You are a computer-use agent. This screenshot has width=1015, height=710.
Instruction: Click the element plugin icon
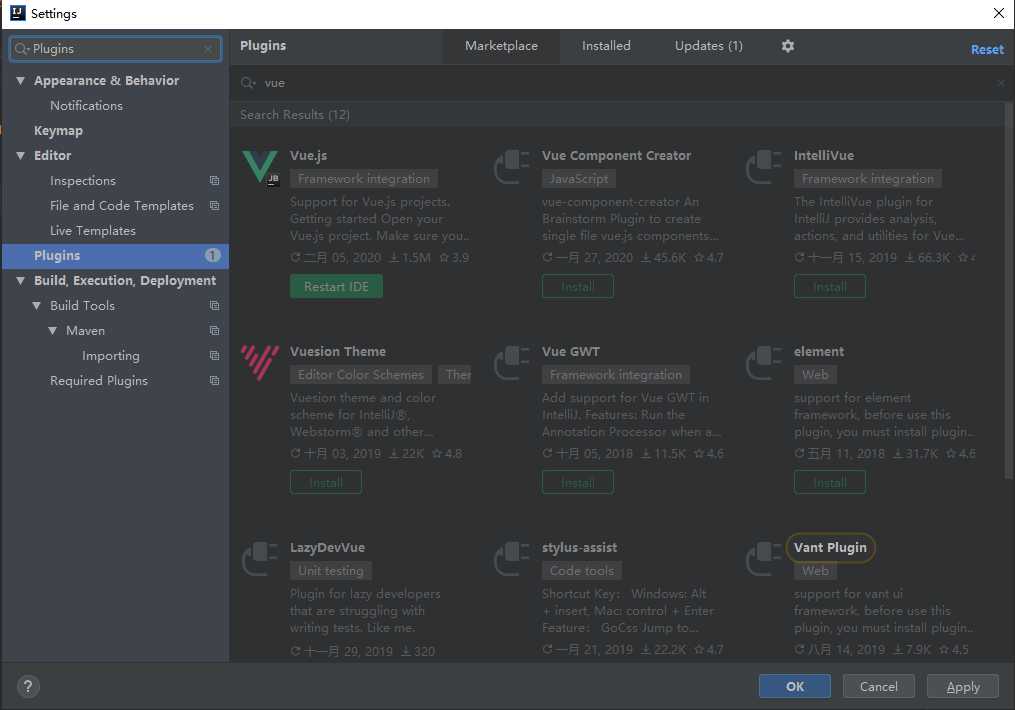[x=764, y=362]
